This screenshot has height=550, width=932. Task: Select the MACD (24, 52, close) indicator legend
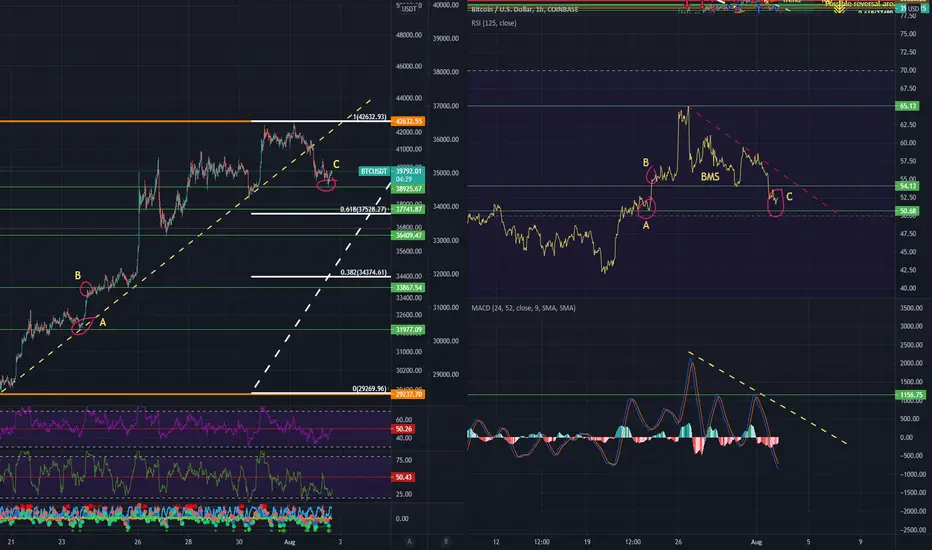(x=523, y=308)
